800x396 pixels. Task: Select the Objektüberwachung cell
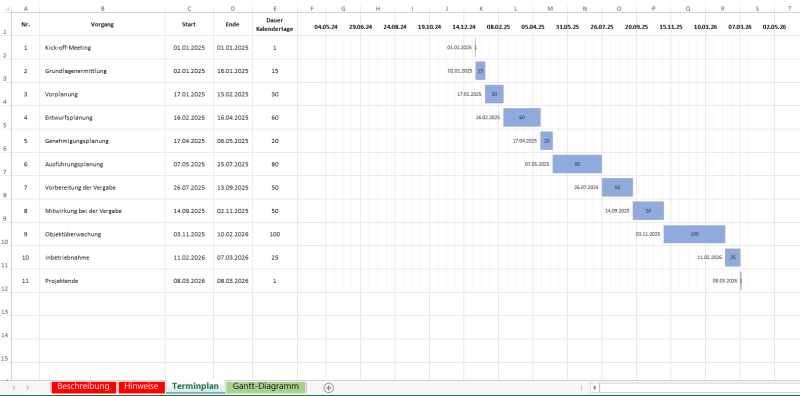pos(103,234)
